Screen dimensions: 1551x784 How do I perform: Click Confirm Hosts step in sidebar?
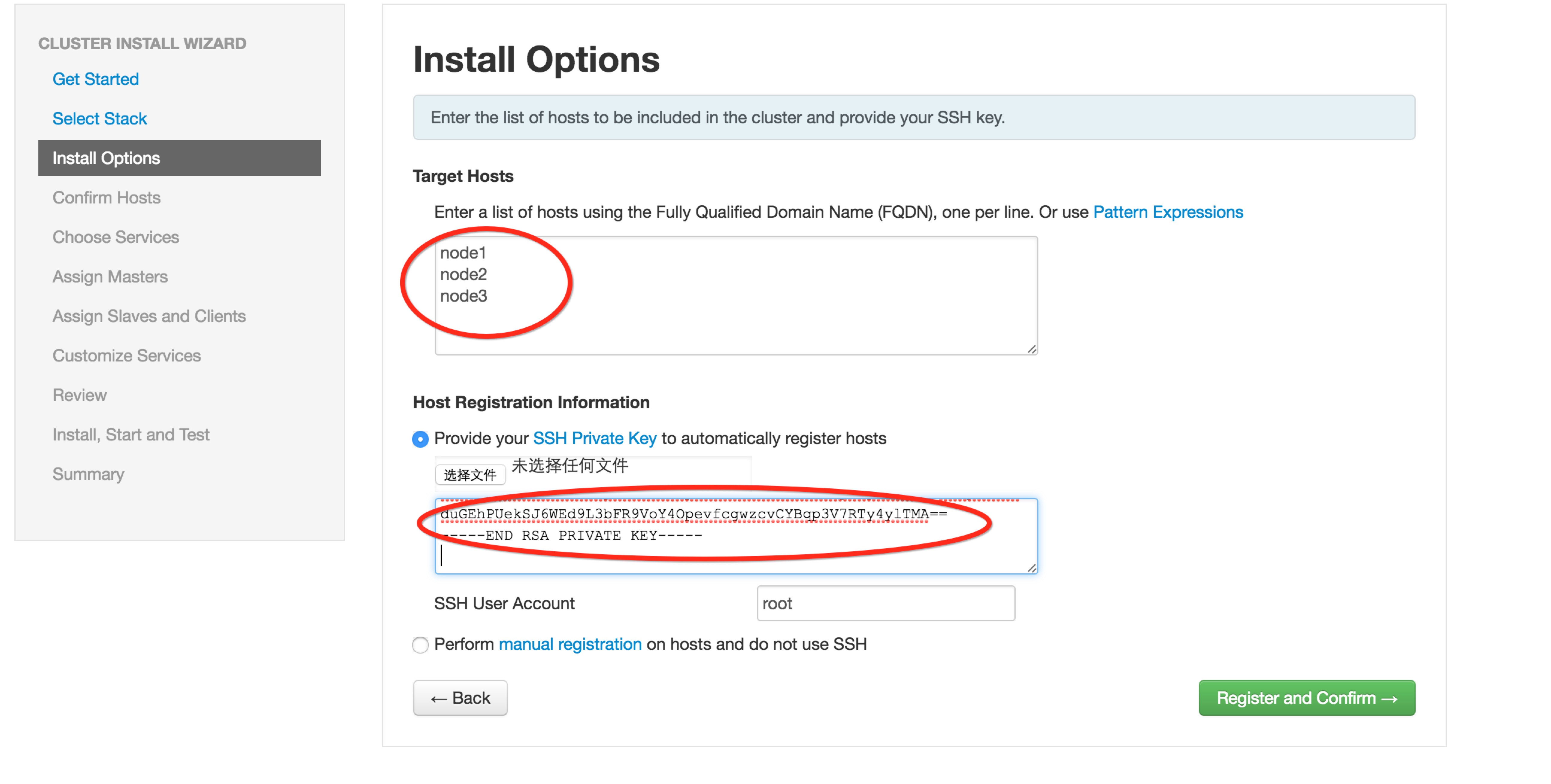pos(107,197)
